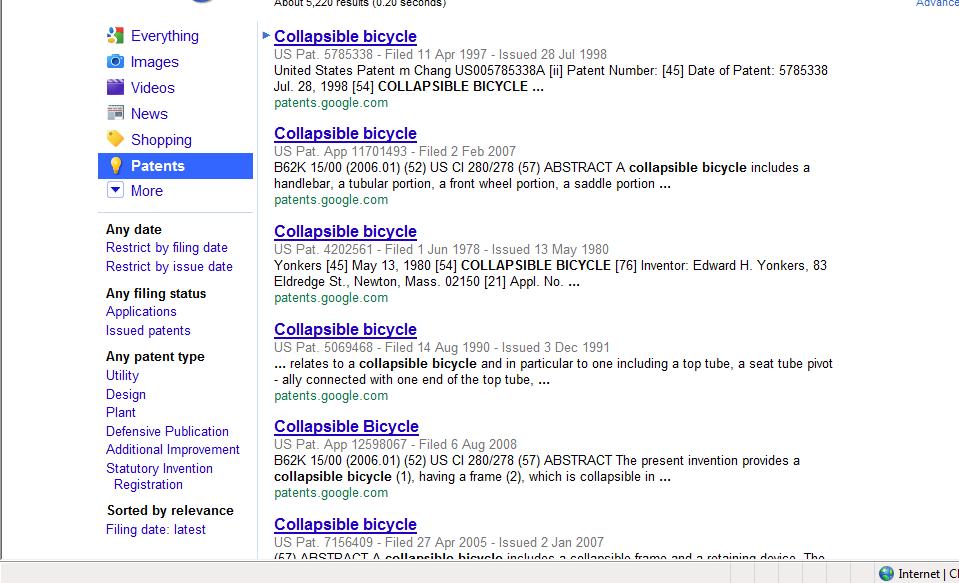
Task: Switch to News results
Action: pos(149,113)
